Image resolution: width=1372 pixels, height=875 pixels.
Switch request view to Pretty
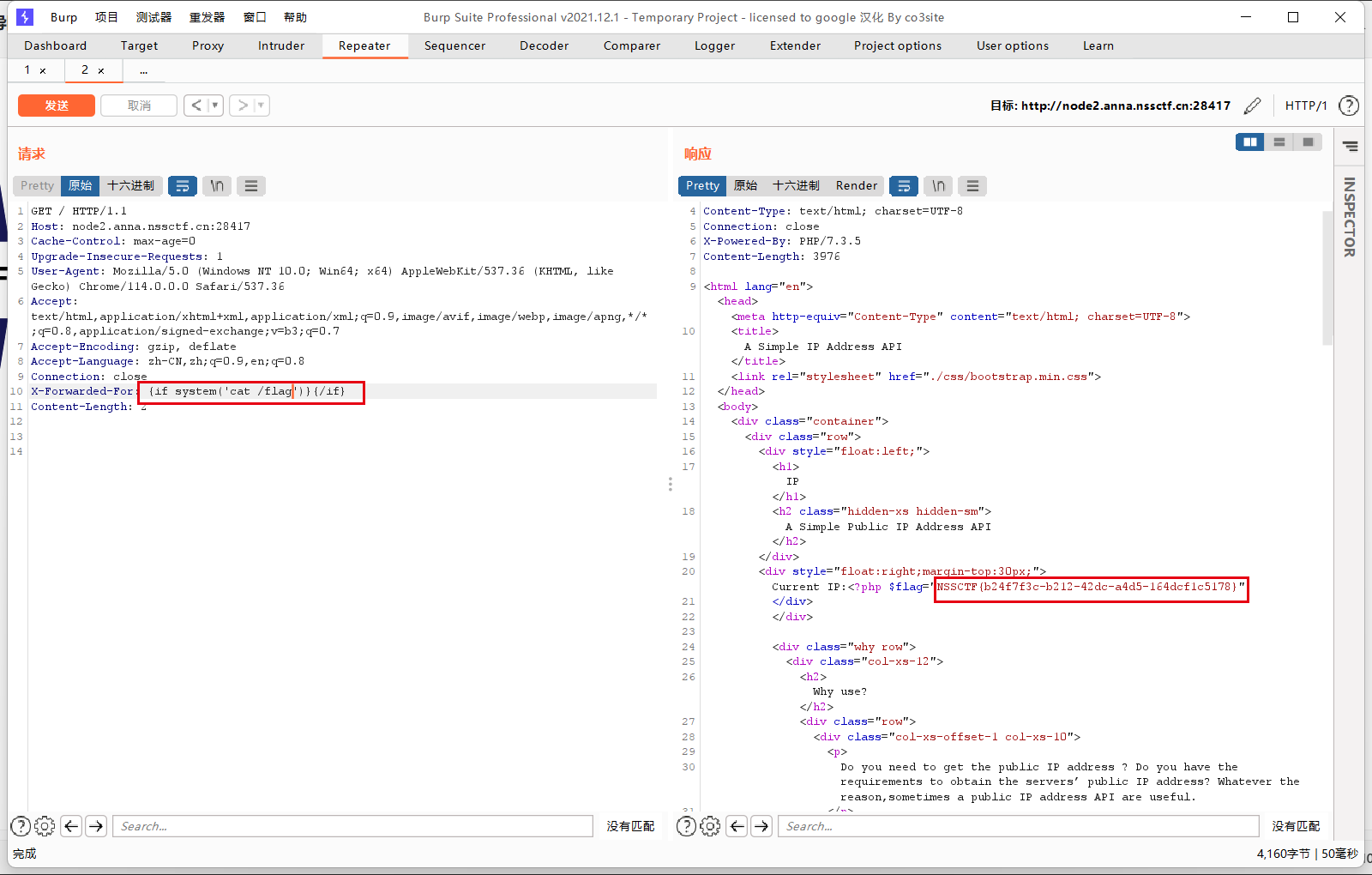point(37,185)
